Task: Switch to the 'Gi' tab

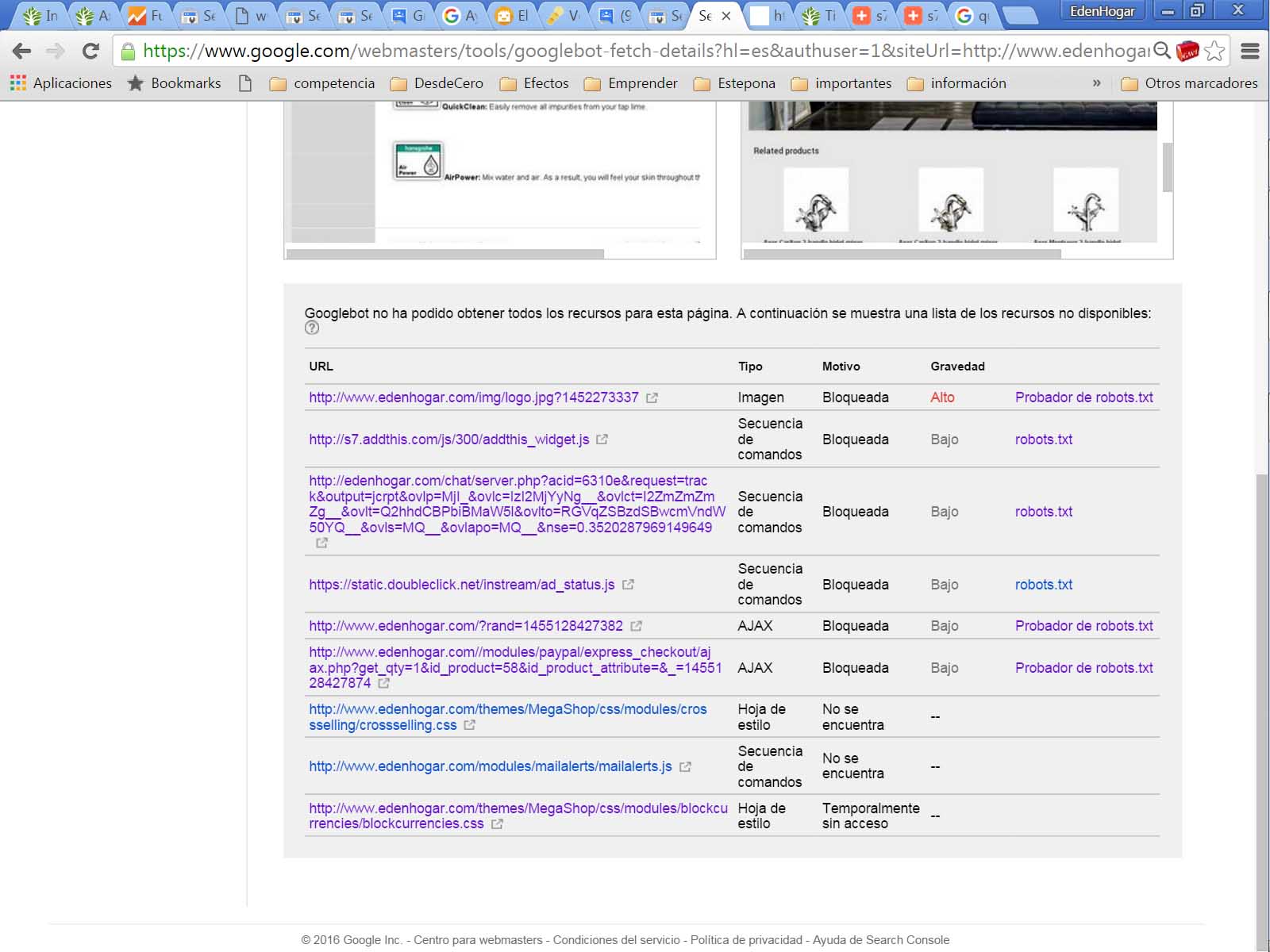Action: [x=409, y=15]
